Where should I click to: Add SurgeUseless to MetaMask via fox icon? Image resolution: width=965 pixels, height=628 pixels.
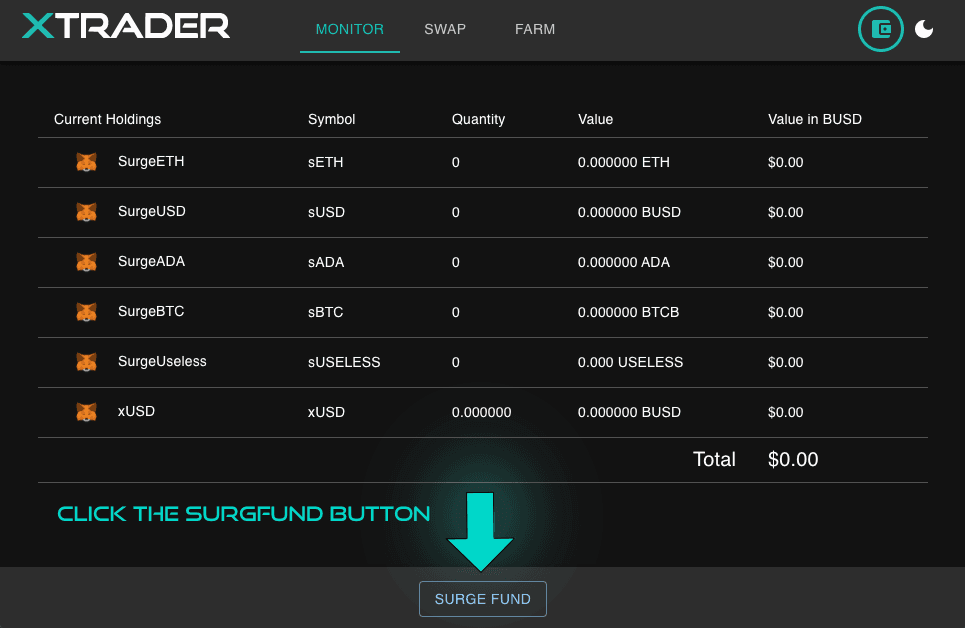[x=86, y=361]
